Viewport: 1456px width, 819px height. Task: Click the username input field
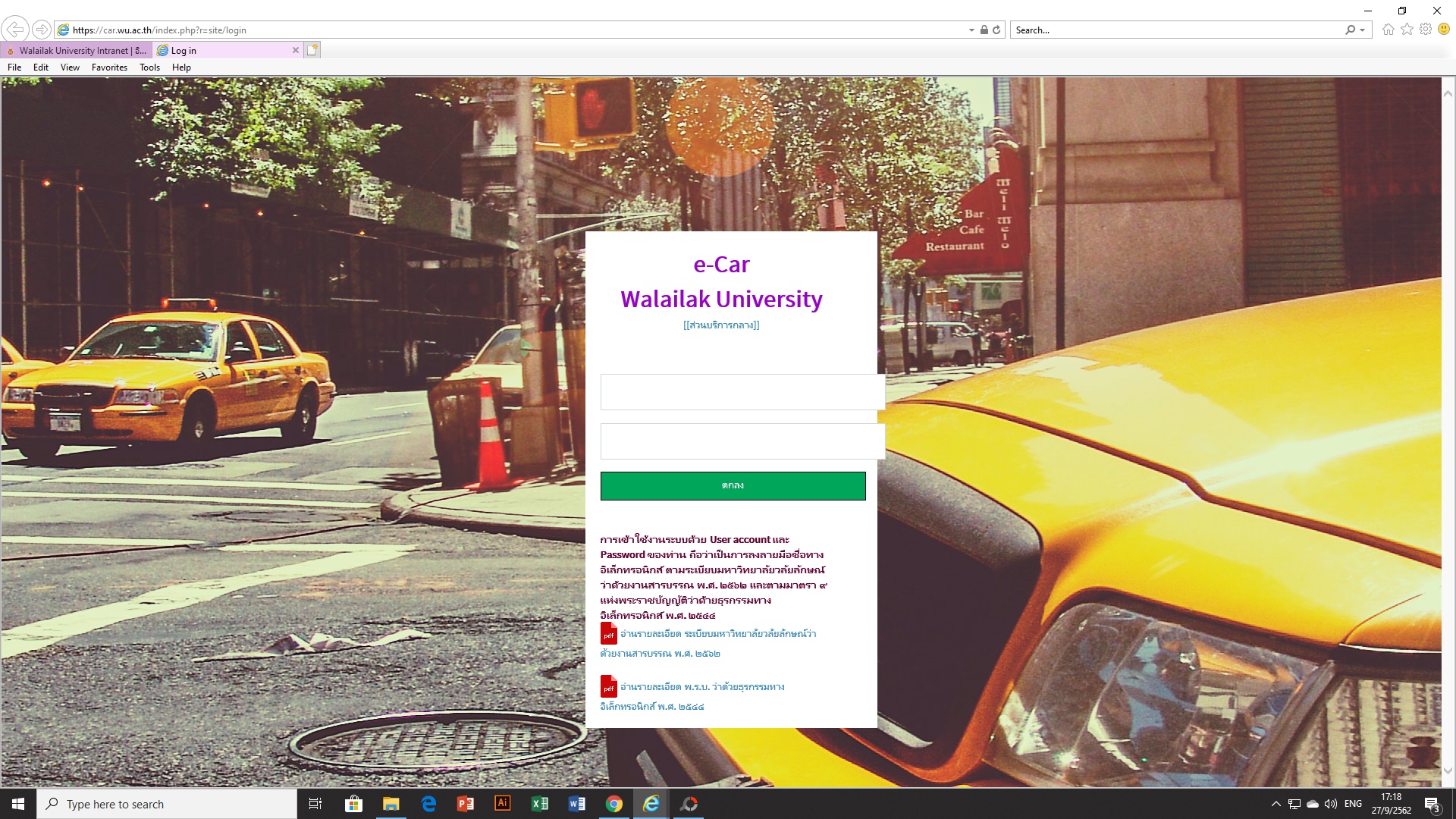coord(742,392)
